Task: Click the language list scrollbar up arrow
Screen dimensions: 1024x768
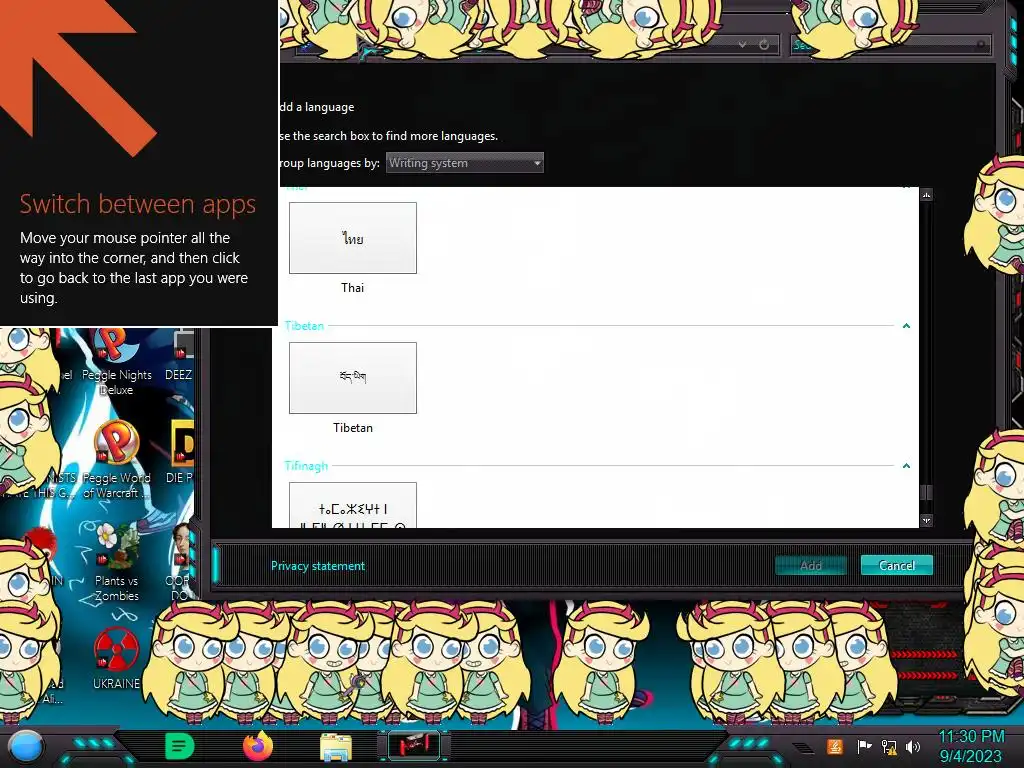Action: point(926,195)
